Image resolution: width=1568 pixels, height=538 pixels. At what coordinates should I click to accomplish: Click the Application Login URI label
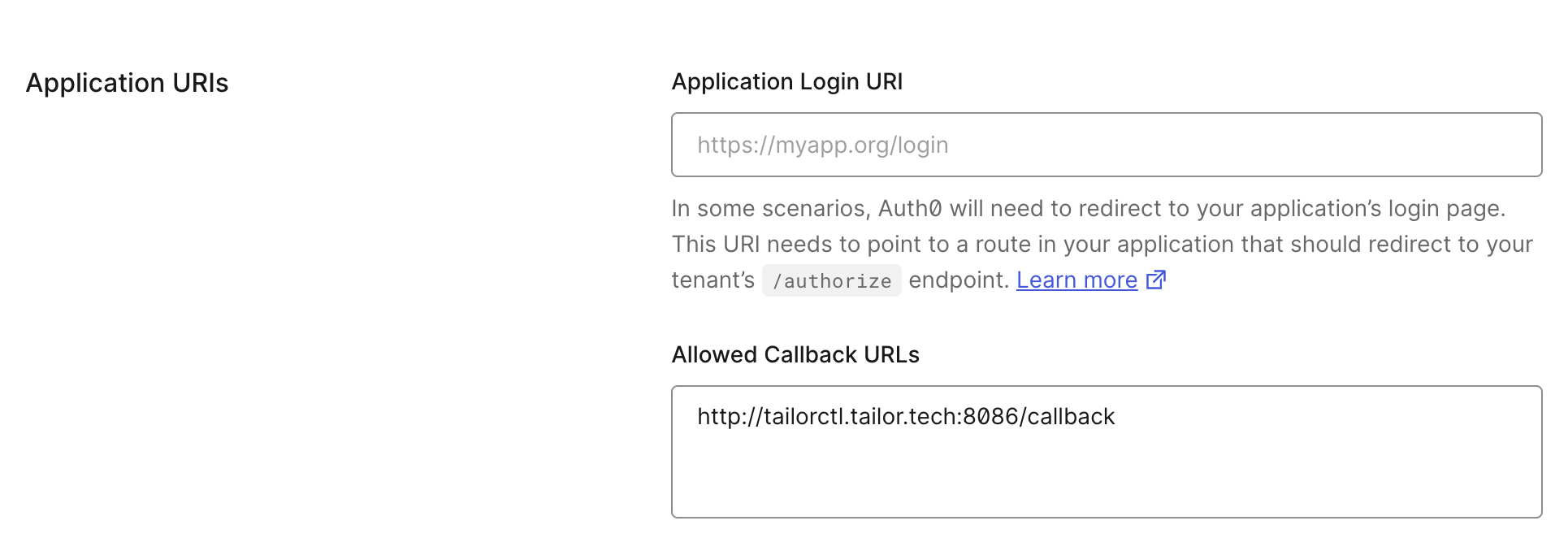point(786,80)
